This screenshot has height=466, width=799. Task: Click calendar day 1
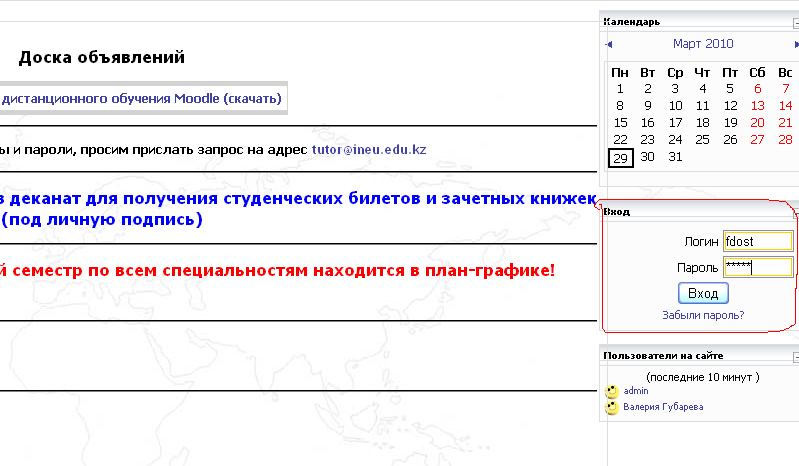620,89
